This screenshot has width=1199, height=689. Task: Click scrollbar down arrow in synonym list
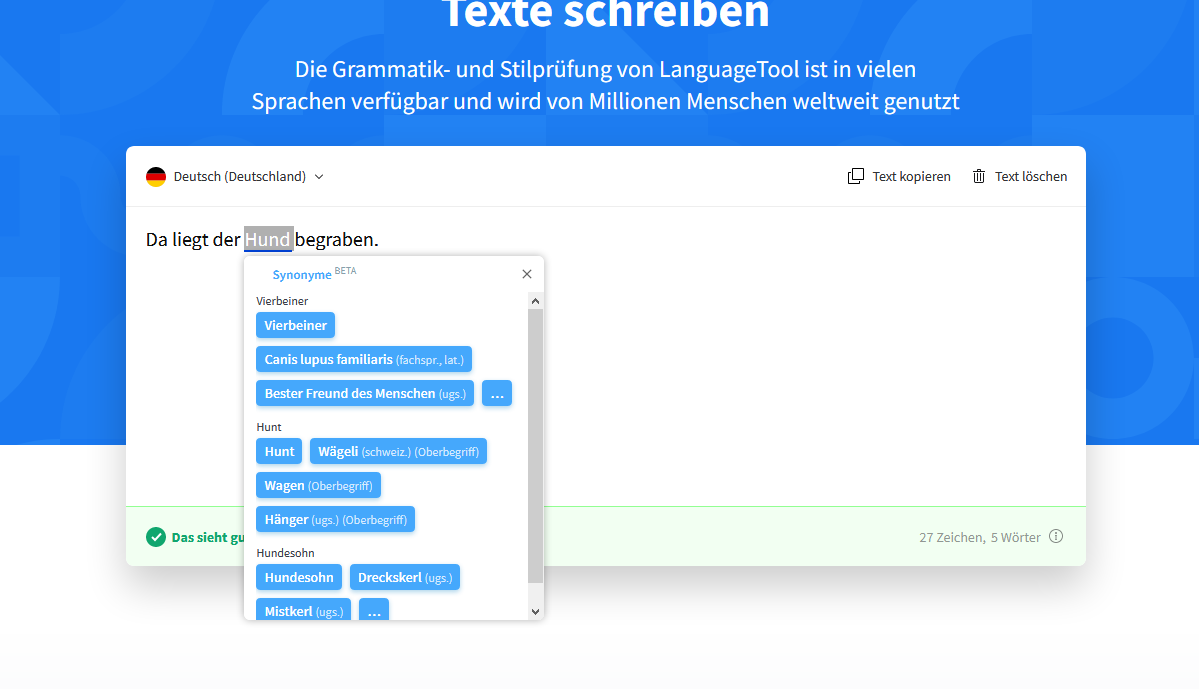pyautogui.click(x=535, y=612)
